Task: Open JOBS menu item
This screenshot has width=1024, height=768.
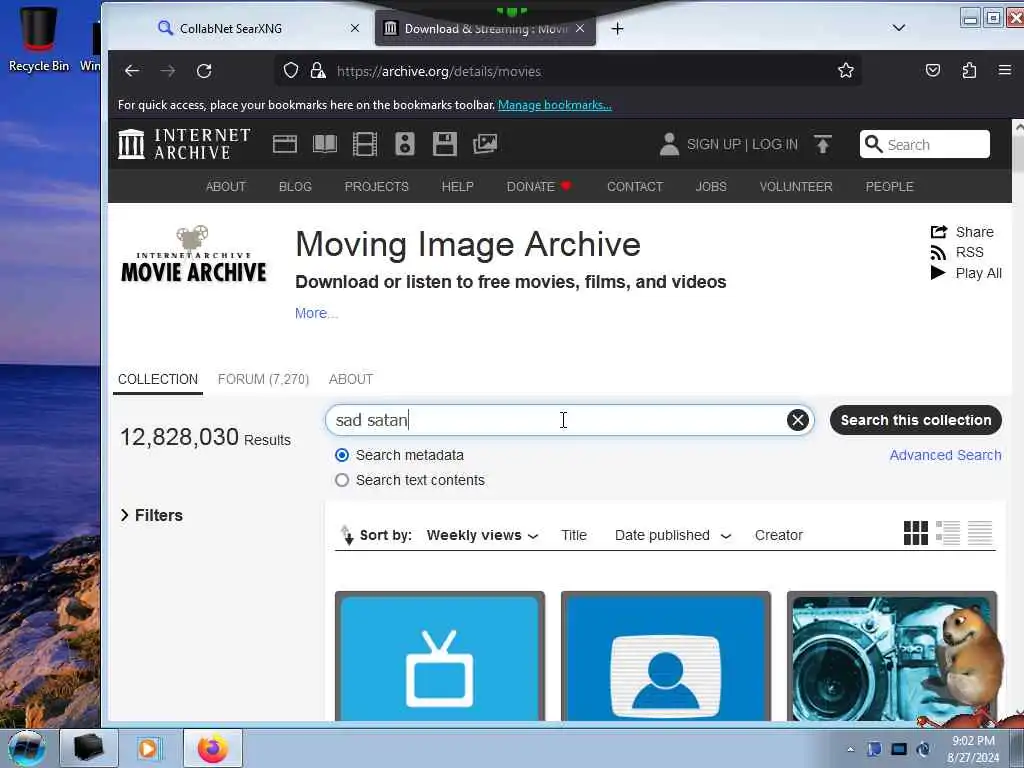Action: pos(711,187)
